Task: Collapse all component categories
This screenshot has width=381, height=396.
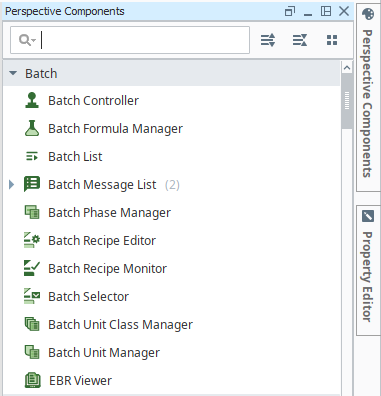Action: (x=300, y=40)
